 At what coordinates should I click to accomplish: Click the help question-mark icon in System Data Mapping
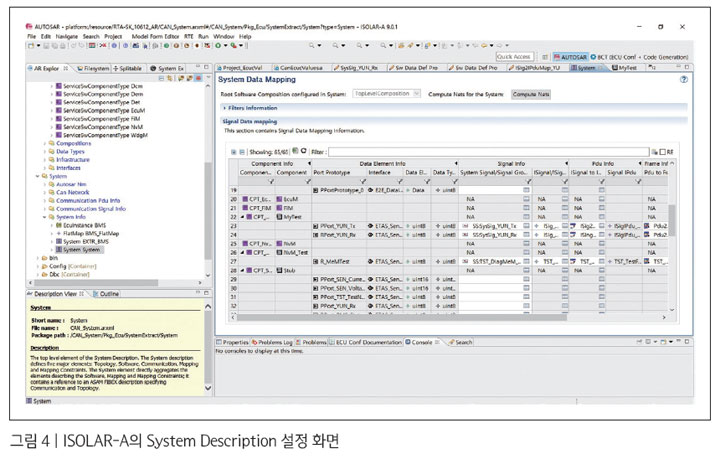coord(684,79)
